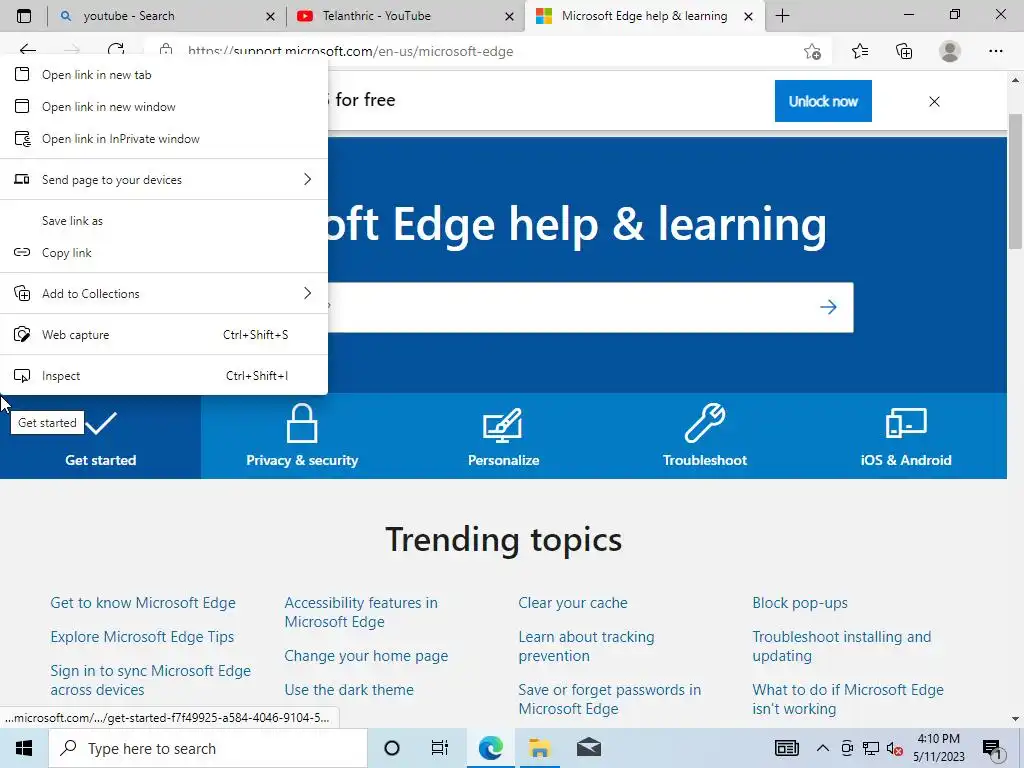Open the Collections toolbar icon
Screen dimensions: 1024x768
[904, 51]
